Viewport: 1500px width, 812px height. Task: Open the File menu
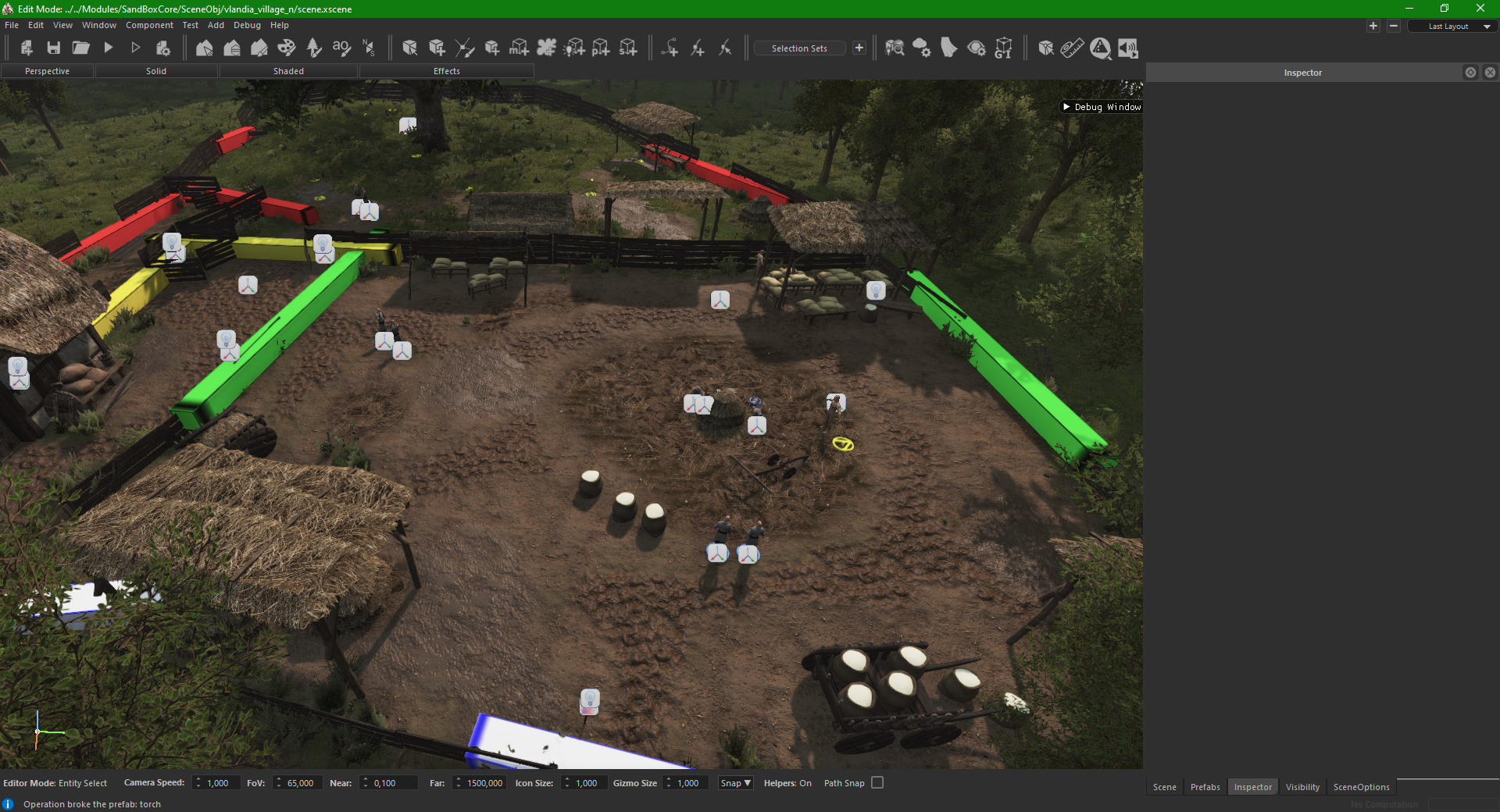12,25
